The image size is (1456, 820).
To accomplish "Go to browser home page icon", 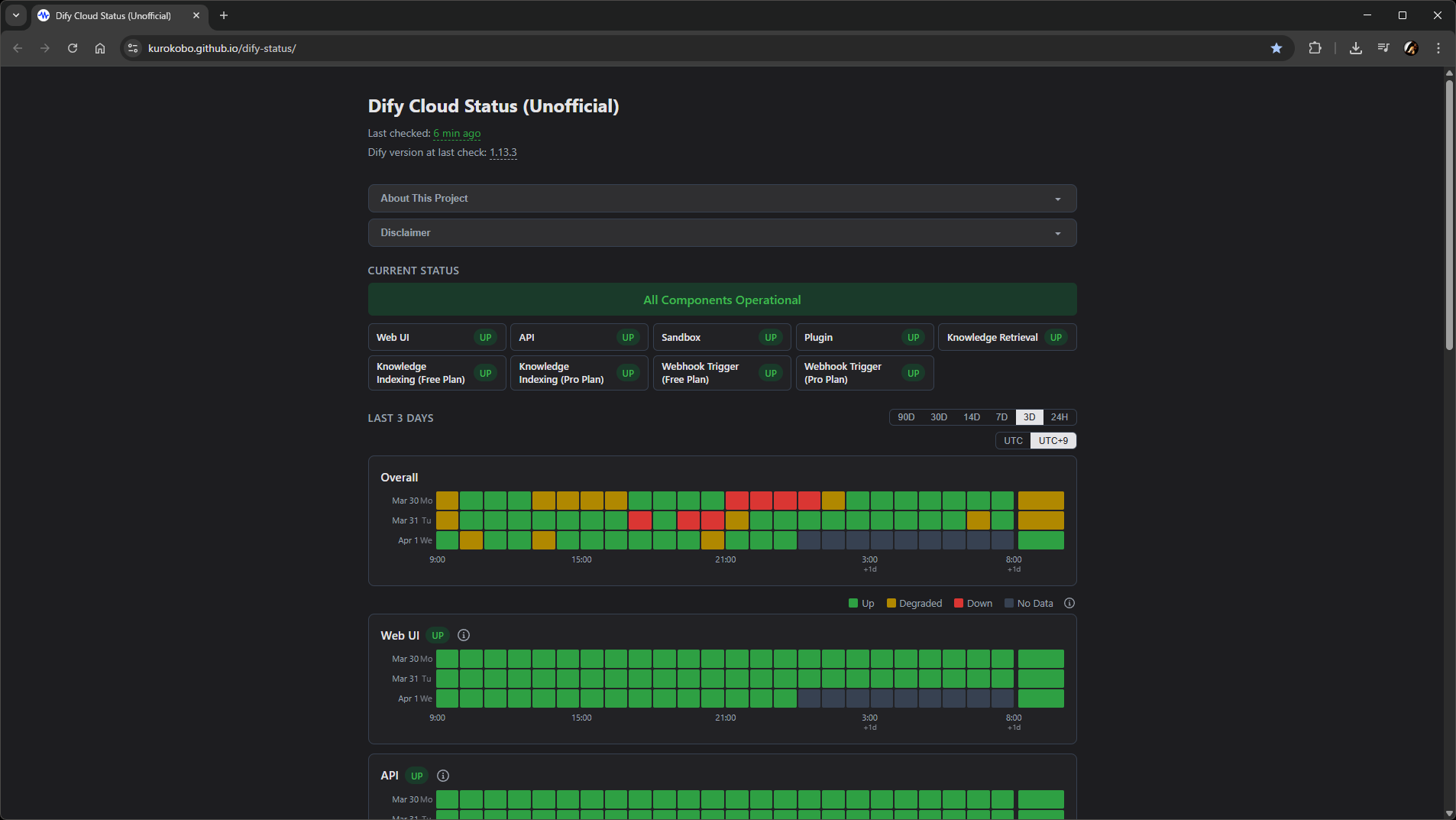I will [x=100, y=48].
